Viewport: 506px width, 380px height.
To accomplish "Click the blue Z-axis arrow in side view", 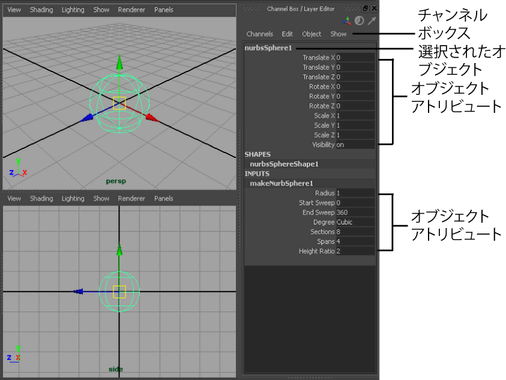I will click(x=78, y=291).
